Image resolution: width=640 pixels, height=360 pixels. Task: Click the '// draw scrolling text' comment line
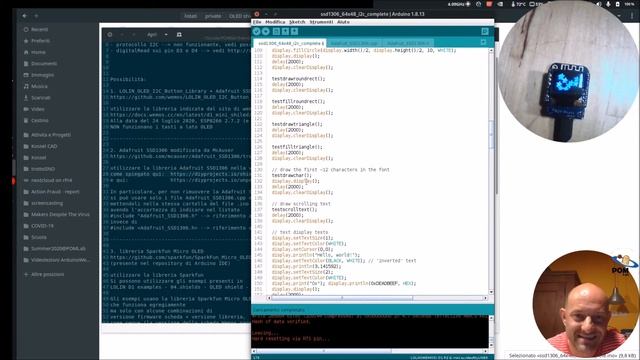[301, 204]
